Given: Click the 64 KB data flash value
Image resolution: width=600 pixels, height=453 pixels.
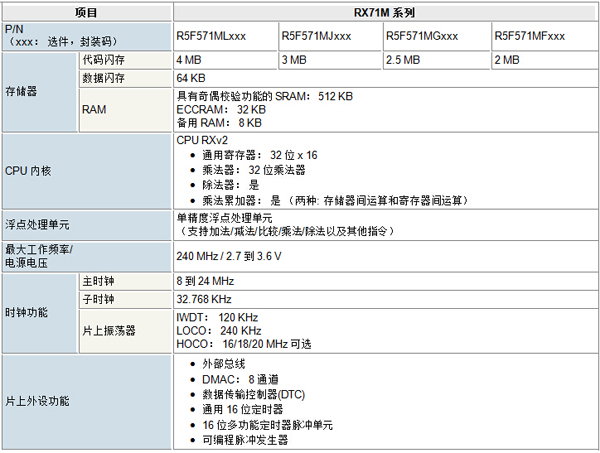Looking at the screenshot, I should click(192, 77).
